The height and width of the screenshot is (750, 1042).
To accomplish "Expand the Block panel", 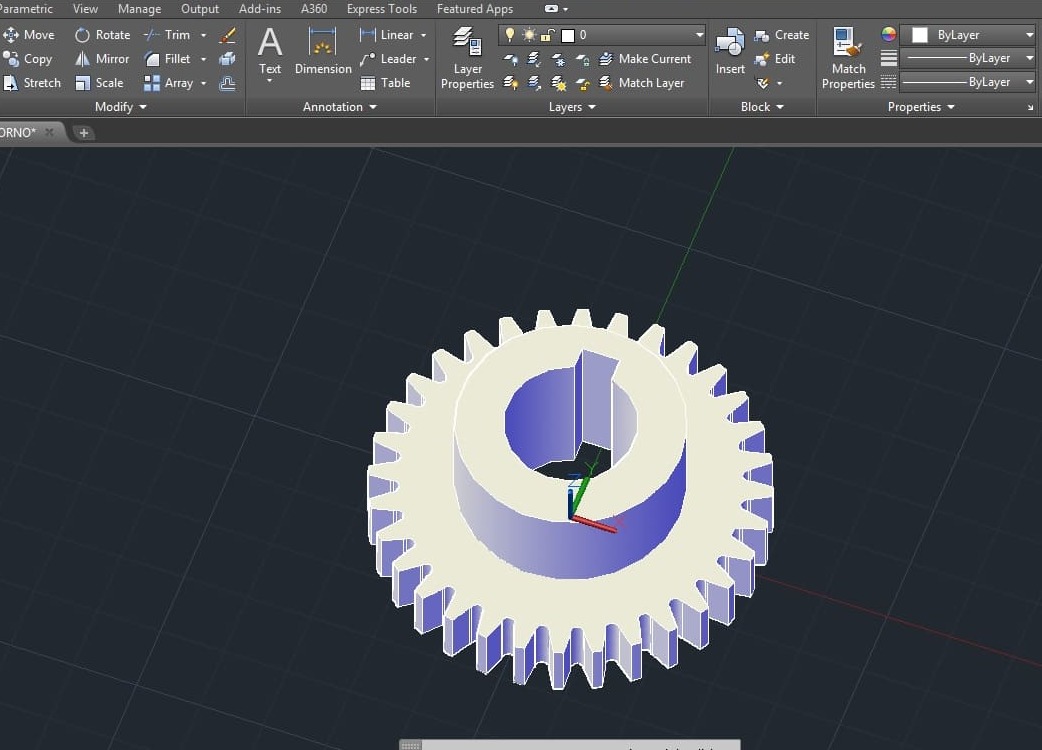I will pyautogui.click(x=762, y=106).
